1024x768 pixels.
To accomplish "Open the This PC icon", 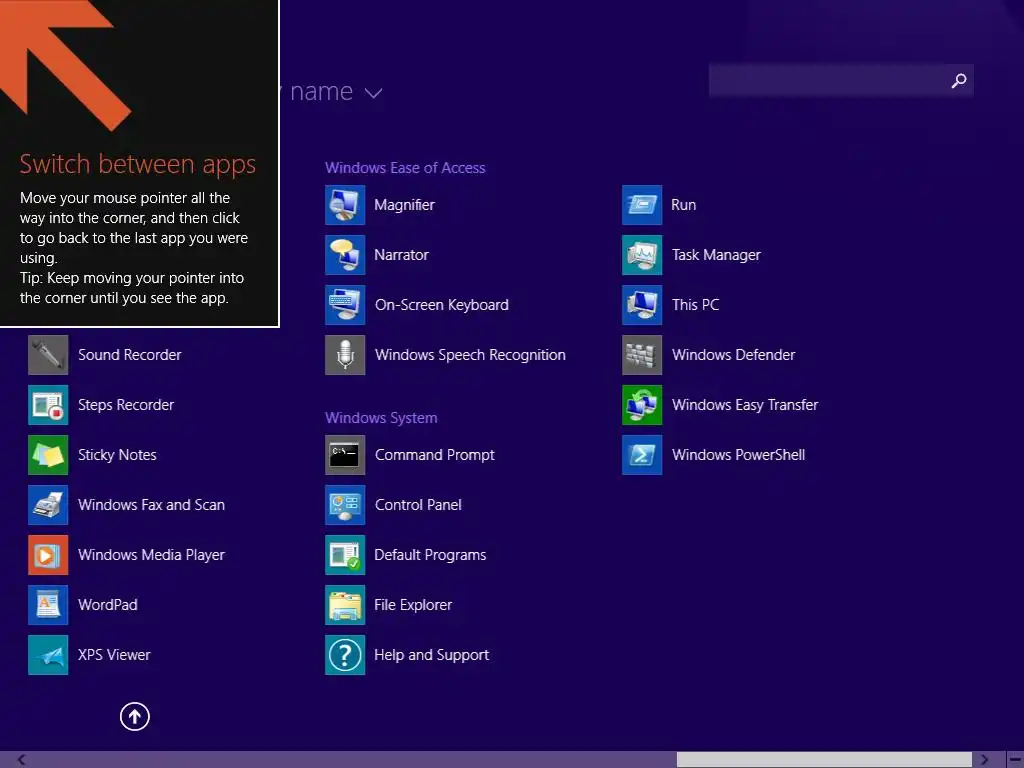I will (642, 305).
